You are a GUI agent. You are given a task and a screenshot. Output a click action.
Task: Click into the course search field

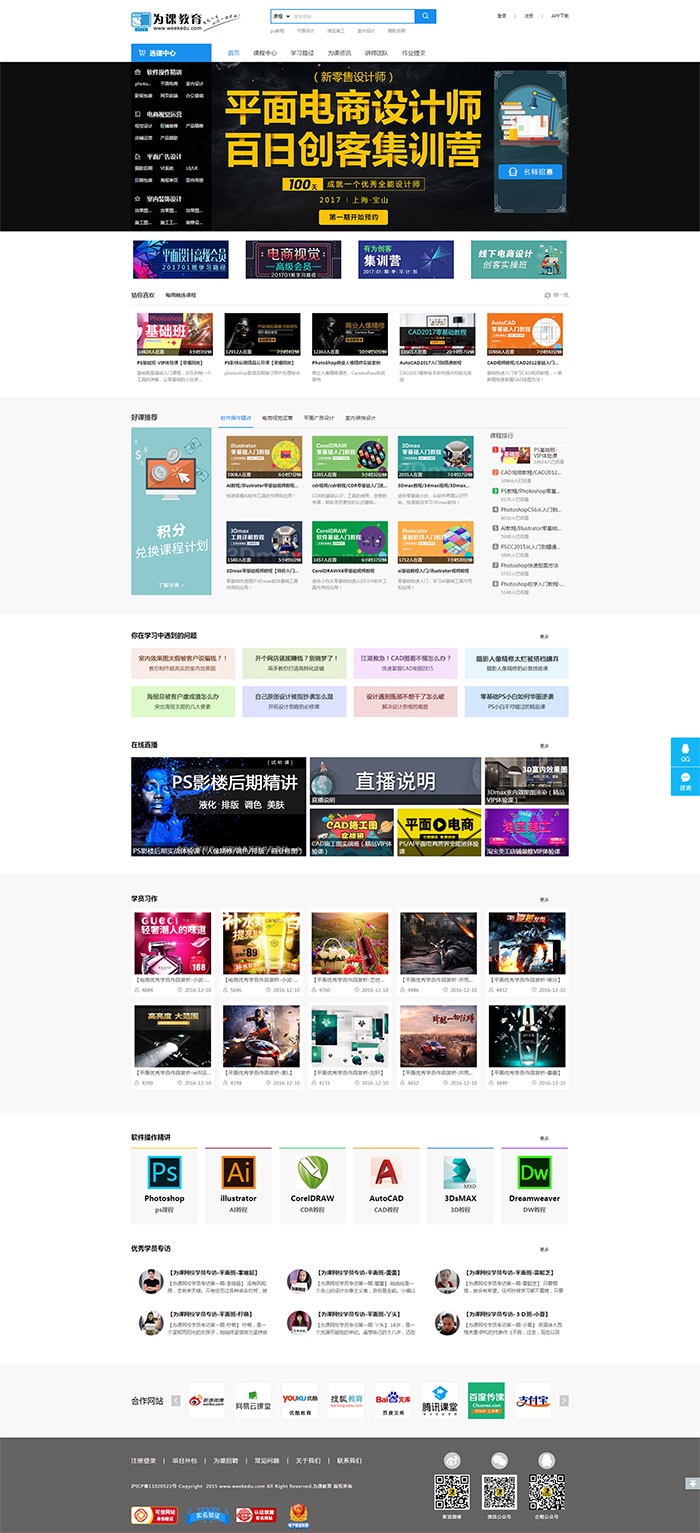(x=352, y=16)
